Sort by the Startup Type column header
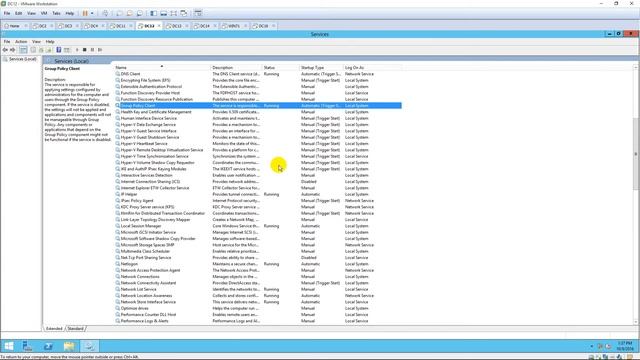Viewport: 640px width, 360px height. tap(321, 67)
